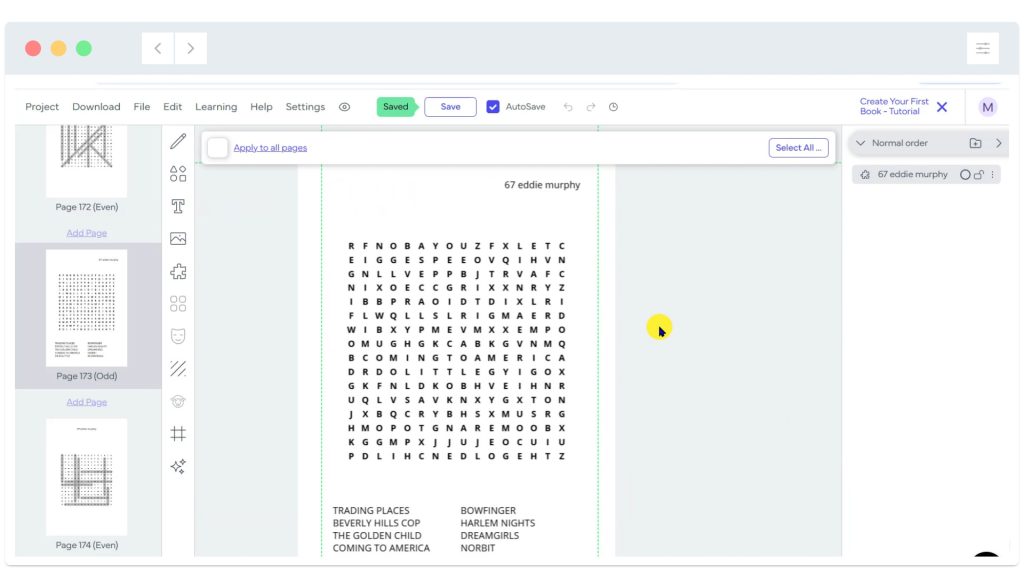Add a new folder in layers panel
This screenshot has width=1024, height=587.
tap(975, 143)
